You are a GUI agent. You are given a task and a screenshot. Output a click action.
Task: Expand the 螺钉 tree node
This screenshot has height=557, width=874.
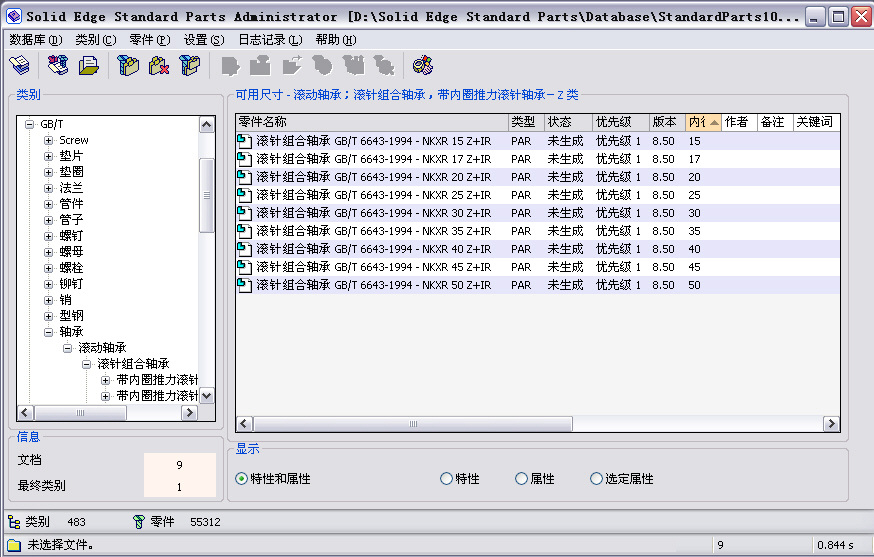coord(48,236)
